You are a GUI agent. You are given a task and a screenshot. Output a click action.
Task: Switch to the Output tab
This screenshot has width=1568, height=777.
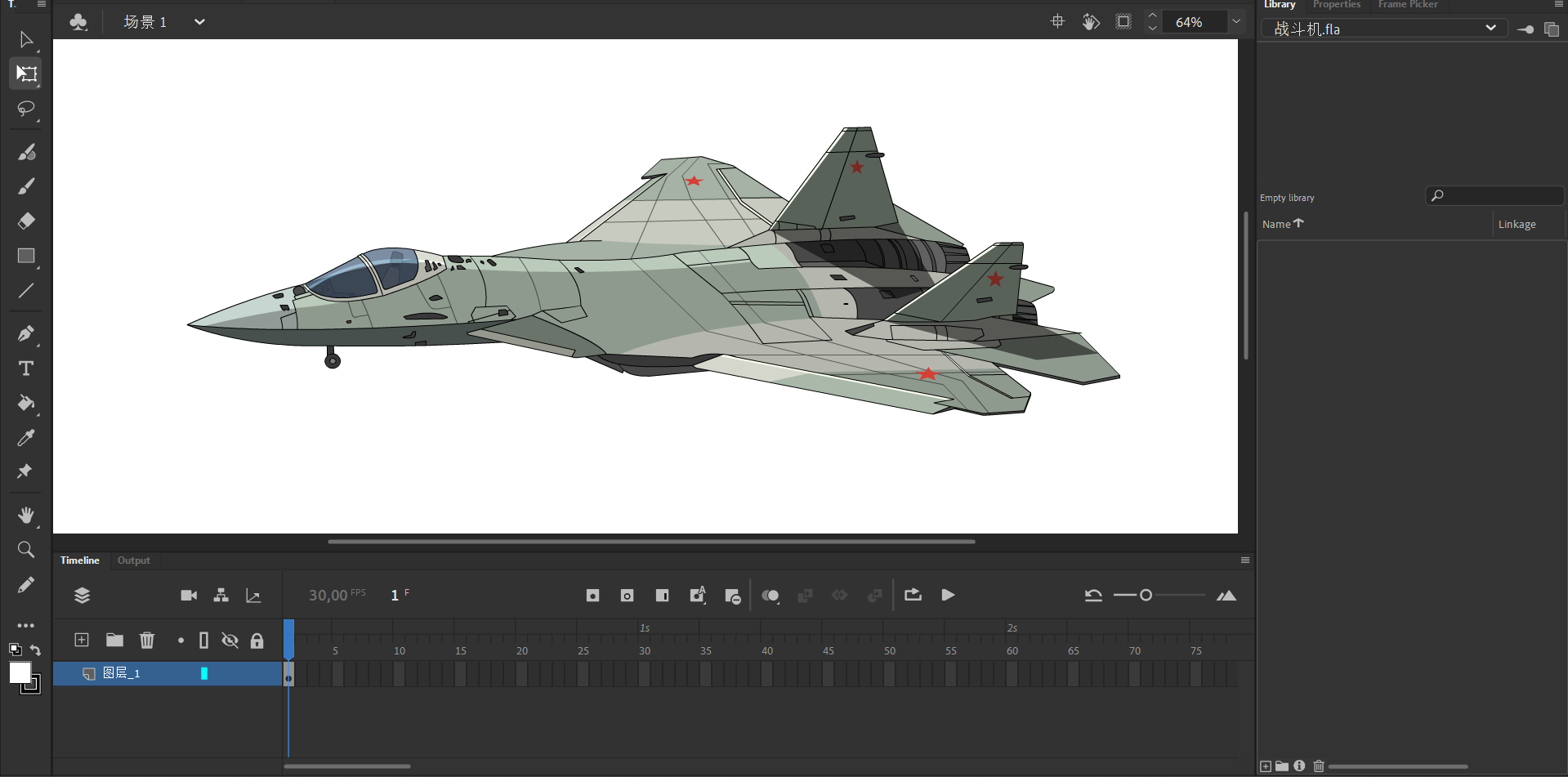(133, 560)
